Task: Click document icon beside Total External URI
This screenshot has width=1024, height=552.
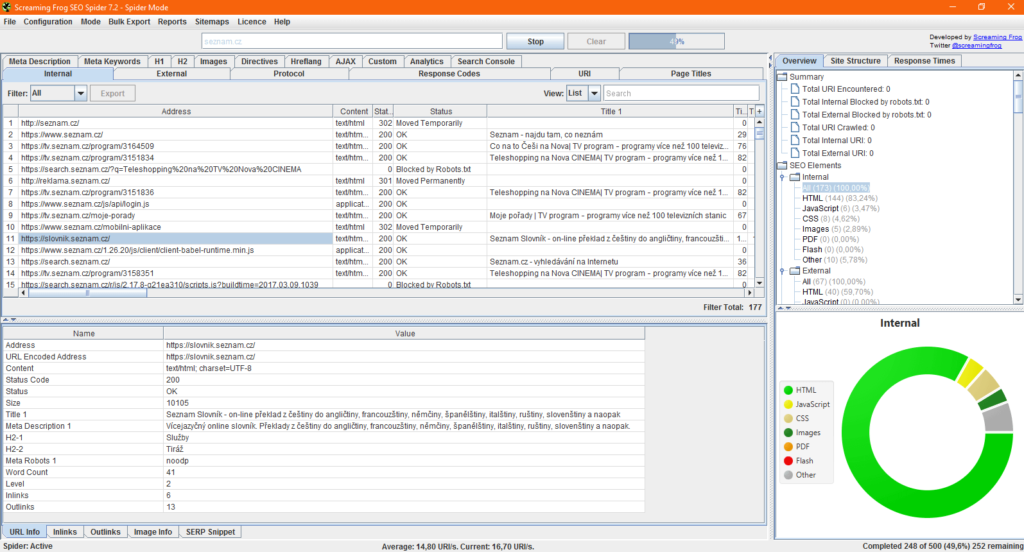Action: pos(795,153)
